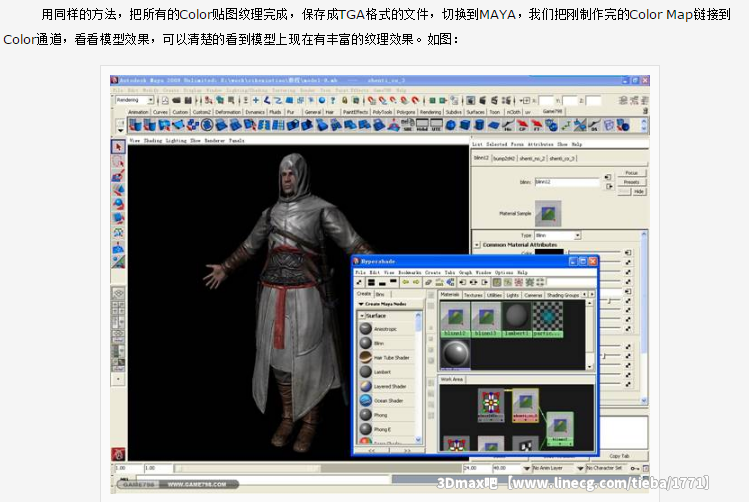
Task: Create a Phong E material node
Action: click(386, 429)
